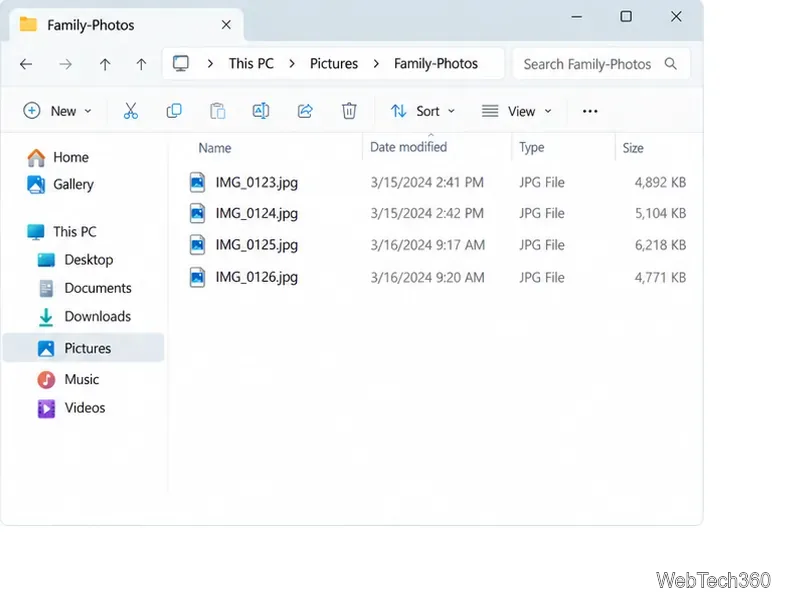Open the Sort dropdown menu
The height and width of the screenshot is (608, 788).
coord(423,111)
